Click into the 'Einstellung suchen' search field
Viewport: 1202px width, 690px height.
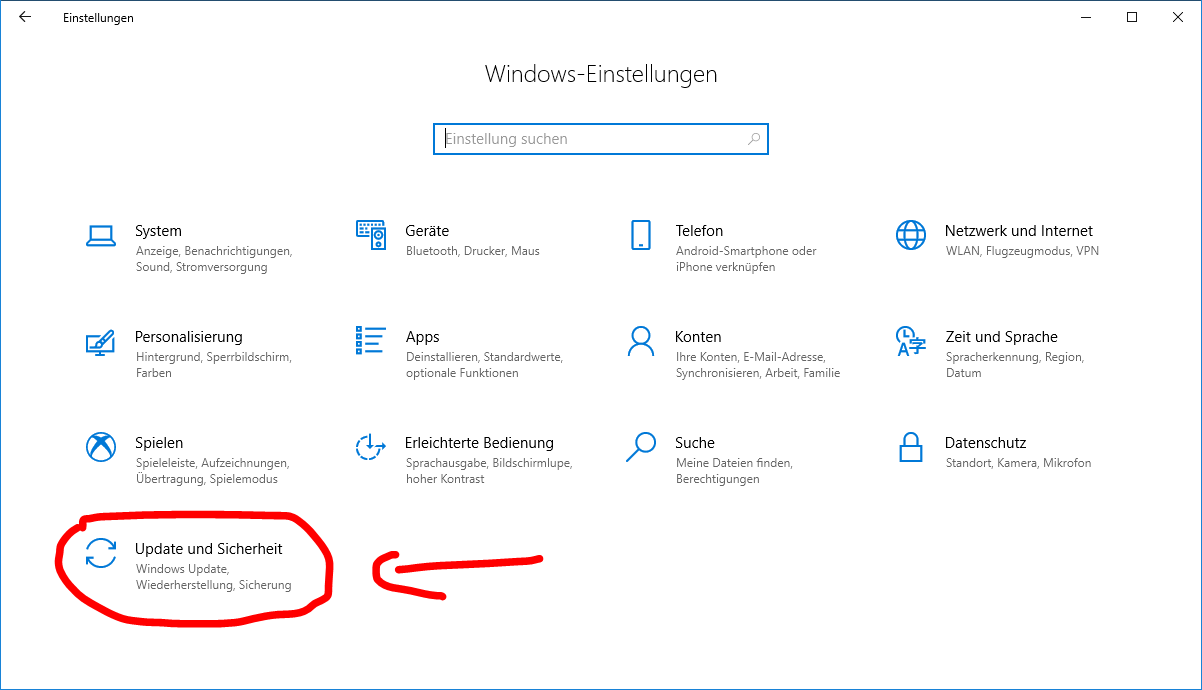601,139
